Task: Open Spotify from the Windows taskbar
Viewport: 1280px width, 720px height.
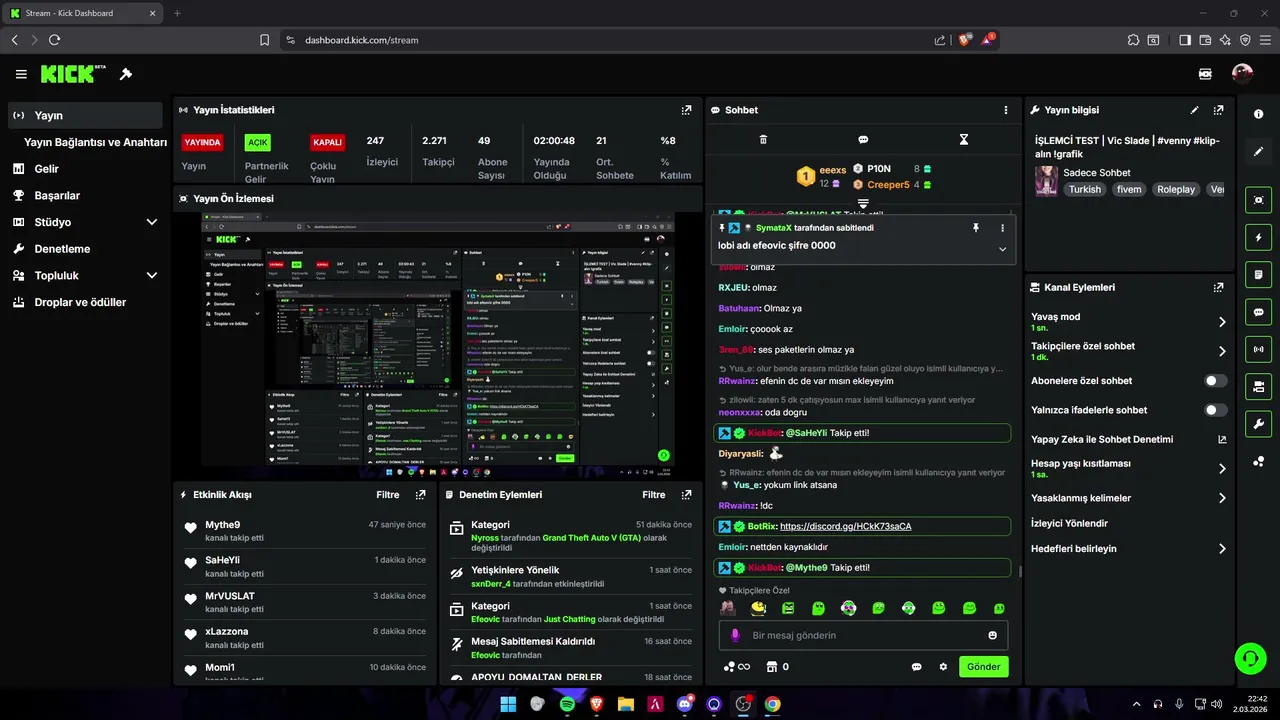Action: pyautogui.click(x=567, y=704)
